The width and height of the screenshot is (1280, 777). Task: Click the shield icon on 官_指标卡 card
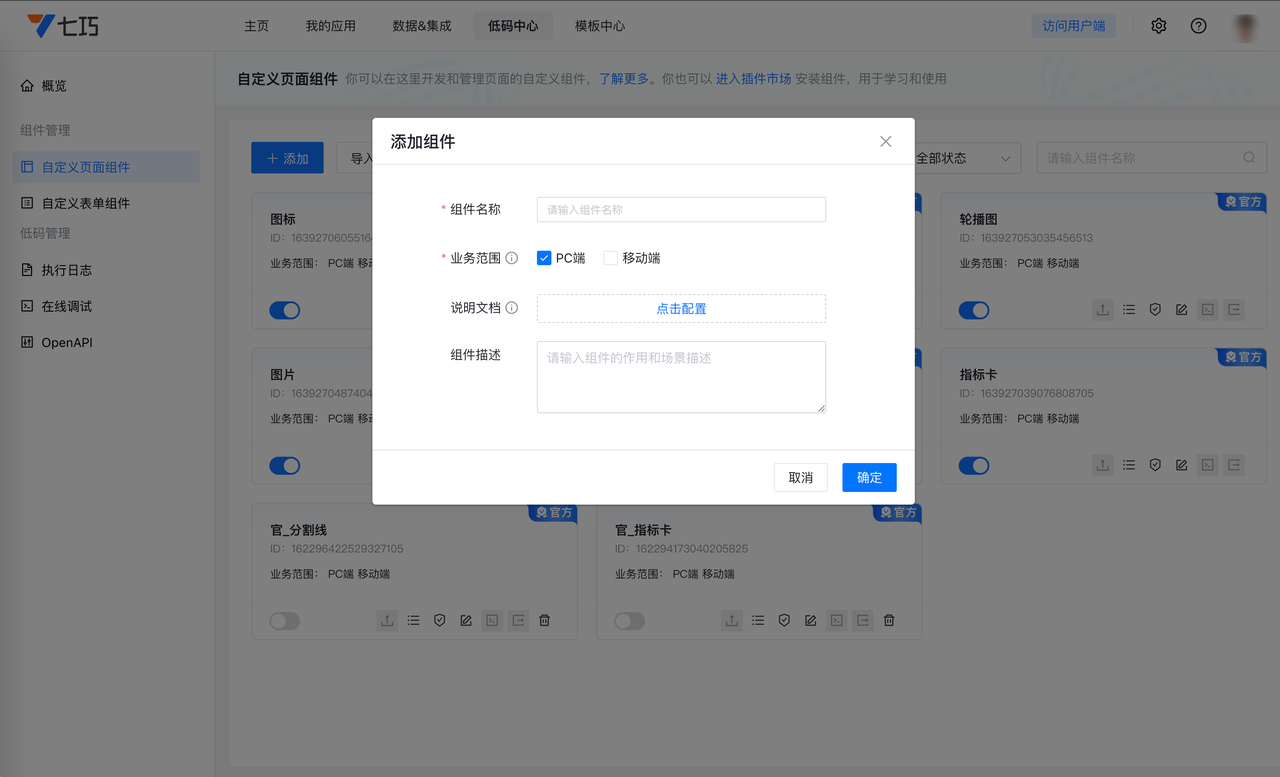coord(784,621)
